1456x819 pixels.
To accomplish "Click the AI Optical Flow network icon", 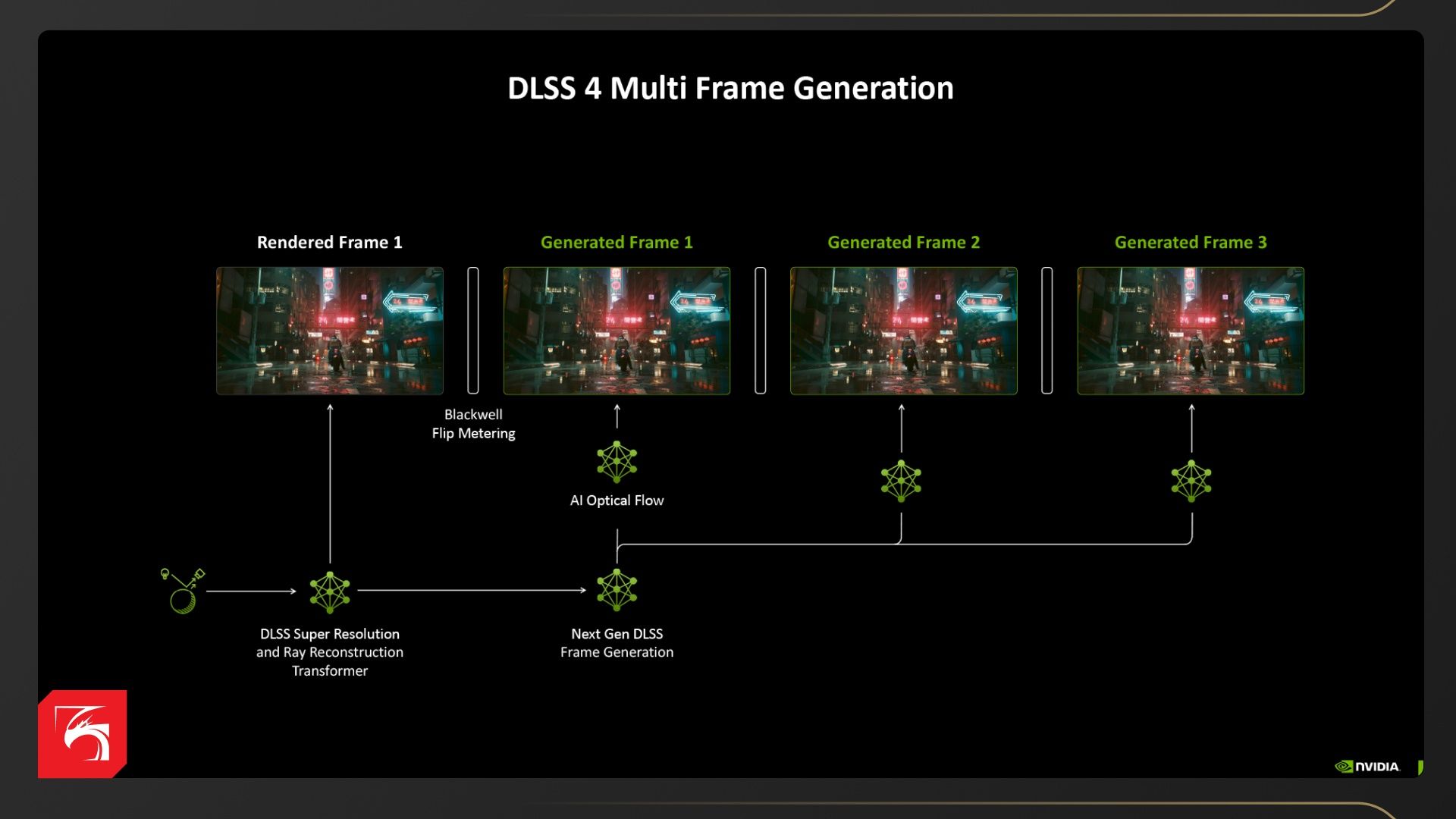I will tap(617, 462).
